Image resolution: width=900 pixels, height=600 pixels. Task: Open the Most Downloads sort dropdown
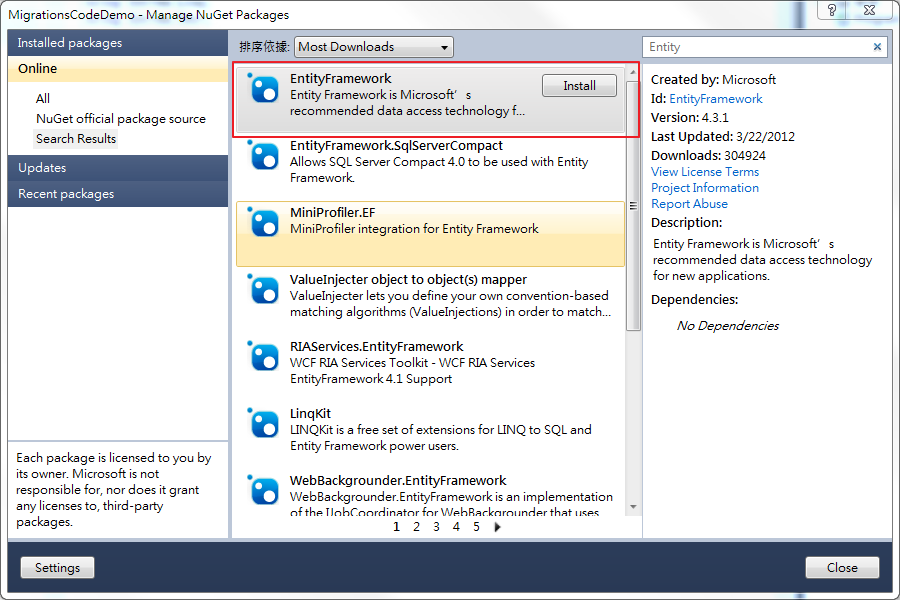(374, 47)
